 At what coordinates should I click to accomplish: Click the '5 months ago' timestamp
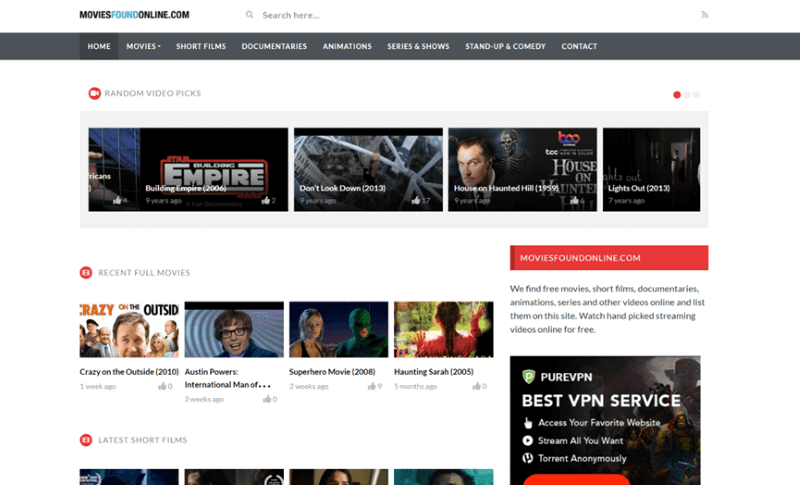point(415,387)
